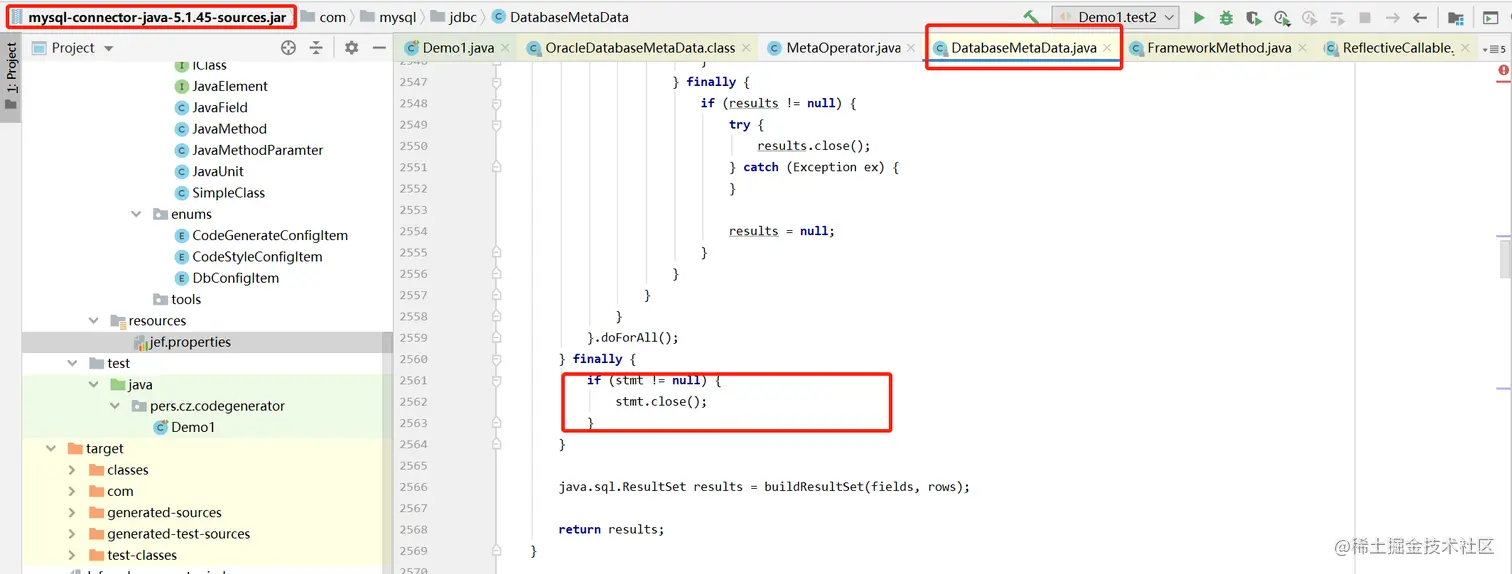Open Project panel settings gear
The height and width of the screenshot is (574, 1512).
[351, 48]
